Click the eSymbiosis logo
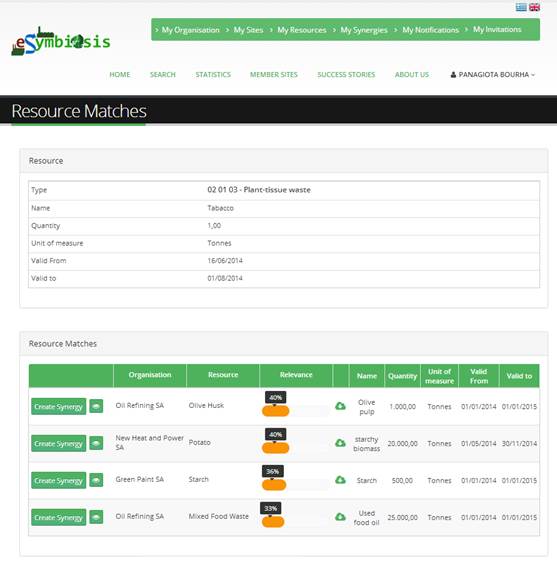The height and width of the screenshot is (567, 557). coord(61,42)
